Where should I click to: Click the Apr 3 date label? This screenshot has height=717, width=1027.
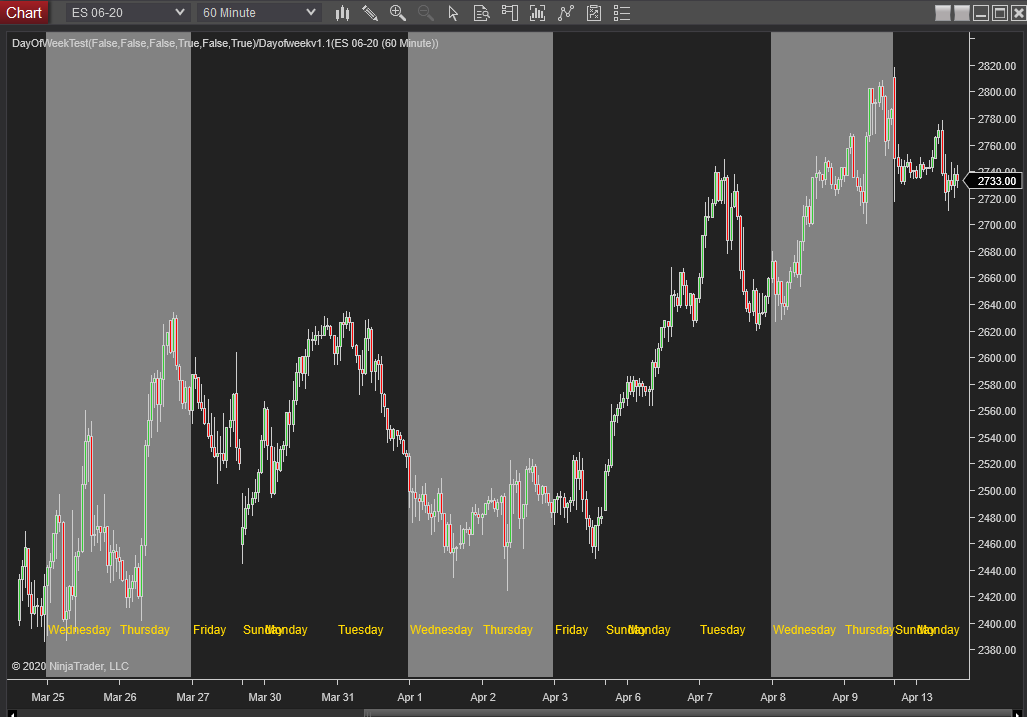click(555, 697)
